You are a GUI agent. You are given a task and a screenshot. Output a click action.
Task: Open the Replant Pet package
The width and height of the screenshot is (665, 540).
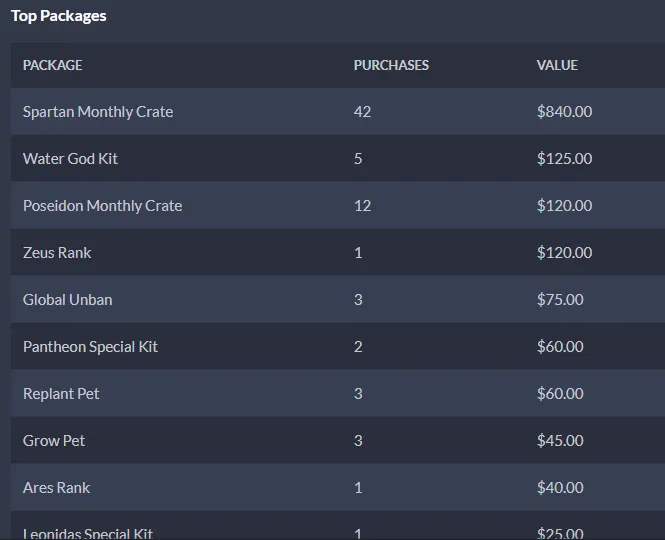(61, 394)
